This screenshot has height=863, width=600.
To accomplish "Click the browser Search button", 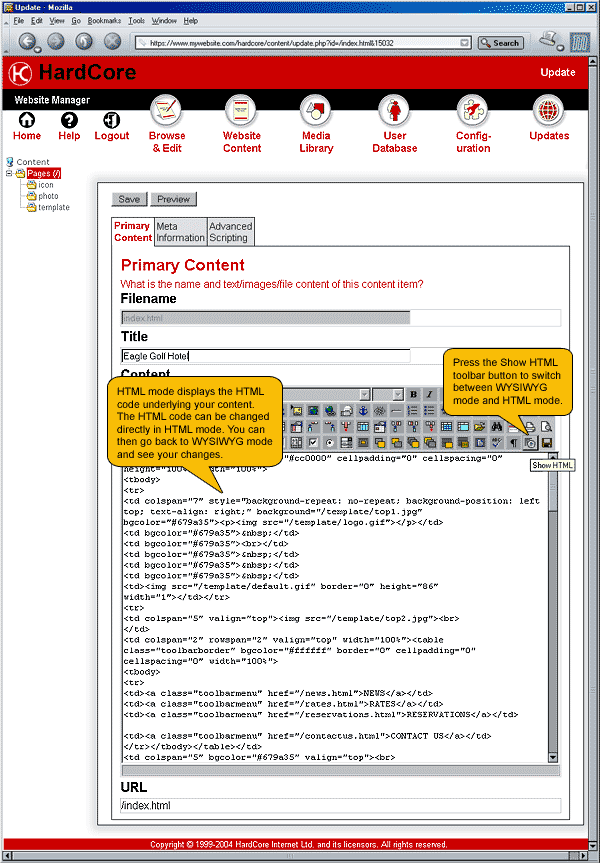I will 501,43.
